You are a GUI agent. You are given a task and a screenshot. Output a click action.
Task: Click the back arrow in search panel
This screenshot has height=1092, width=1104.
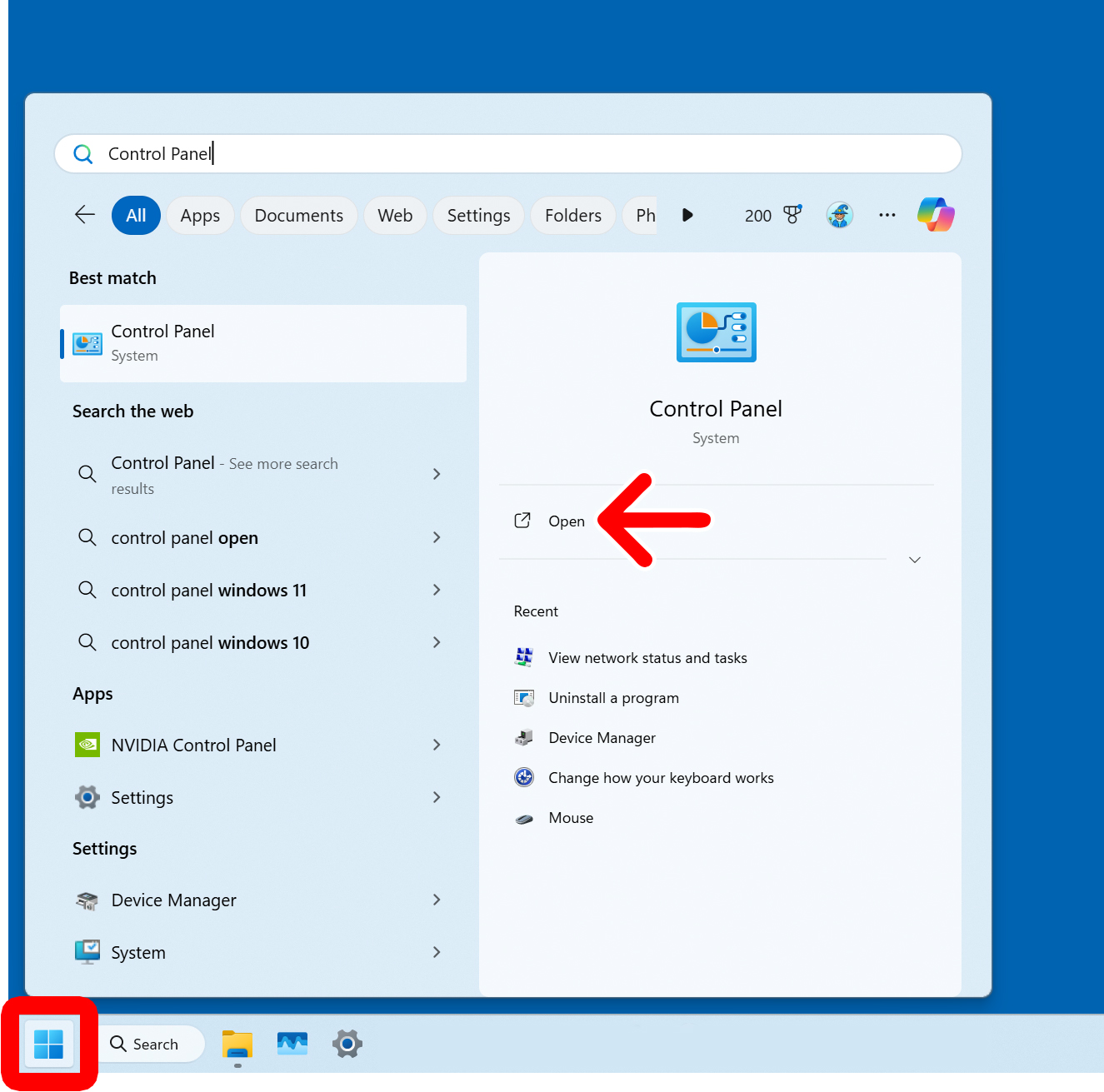[85, 215]
